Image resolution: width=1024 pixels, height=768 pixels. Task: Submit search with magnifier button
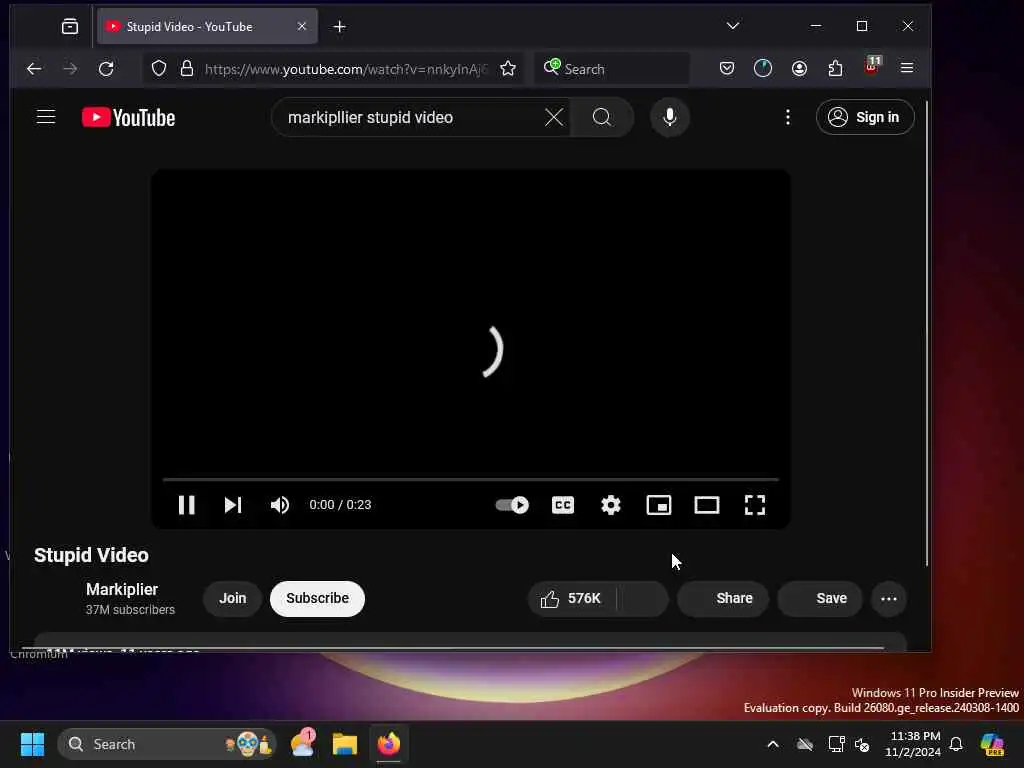tap(601, 118)
